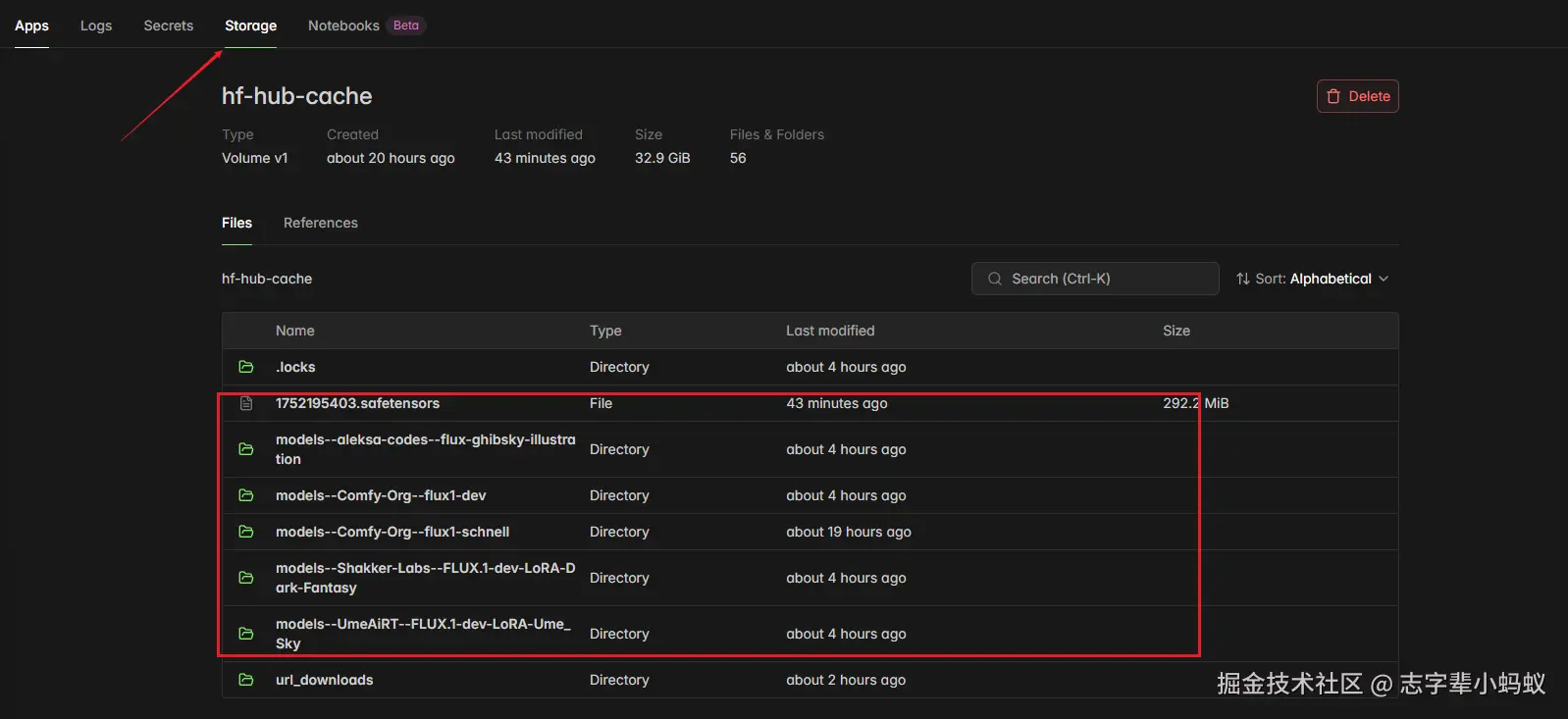Open the .locks directory
This screenshot has height=719, width=1568.
295,367
